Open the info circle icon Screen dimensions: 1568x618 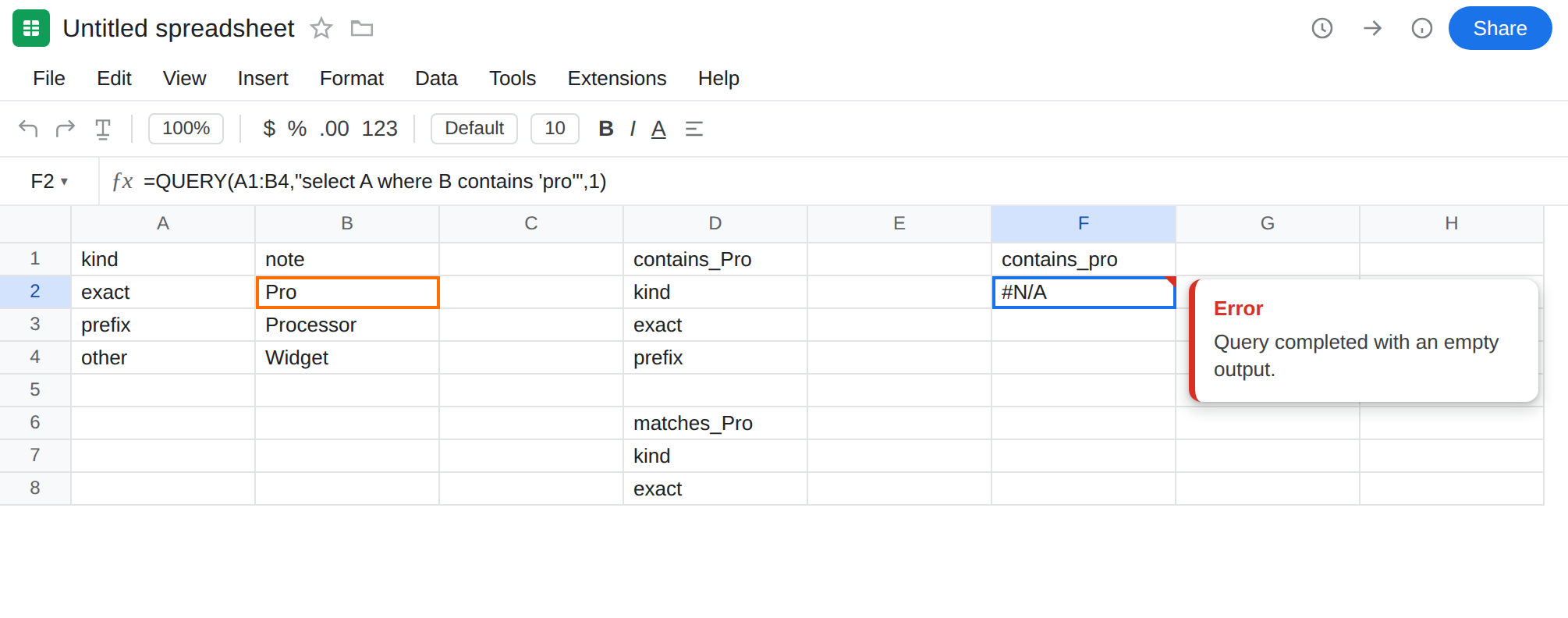[1422, 28]
